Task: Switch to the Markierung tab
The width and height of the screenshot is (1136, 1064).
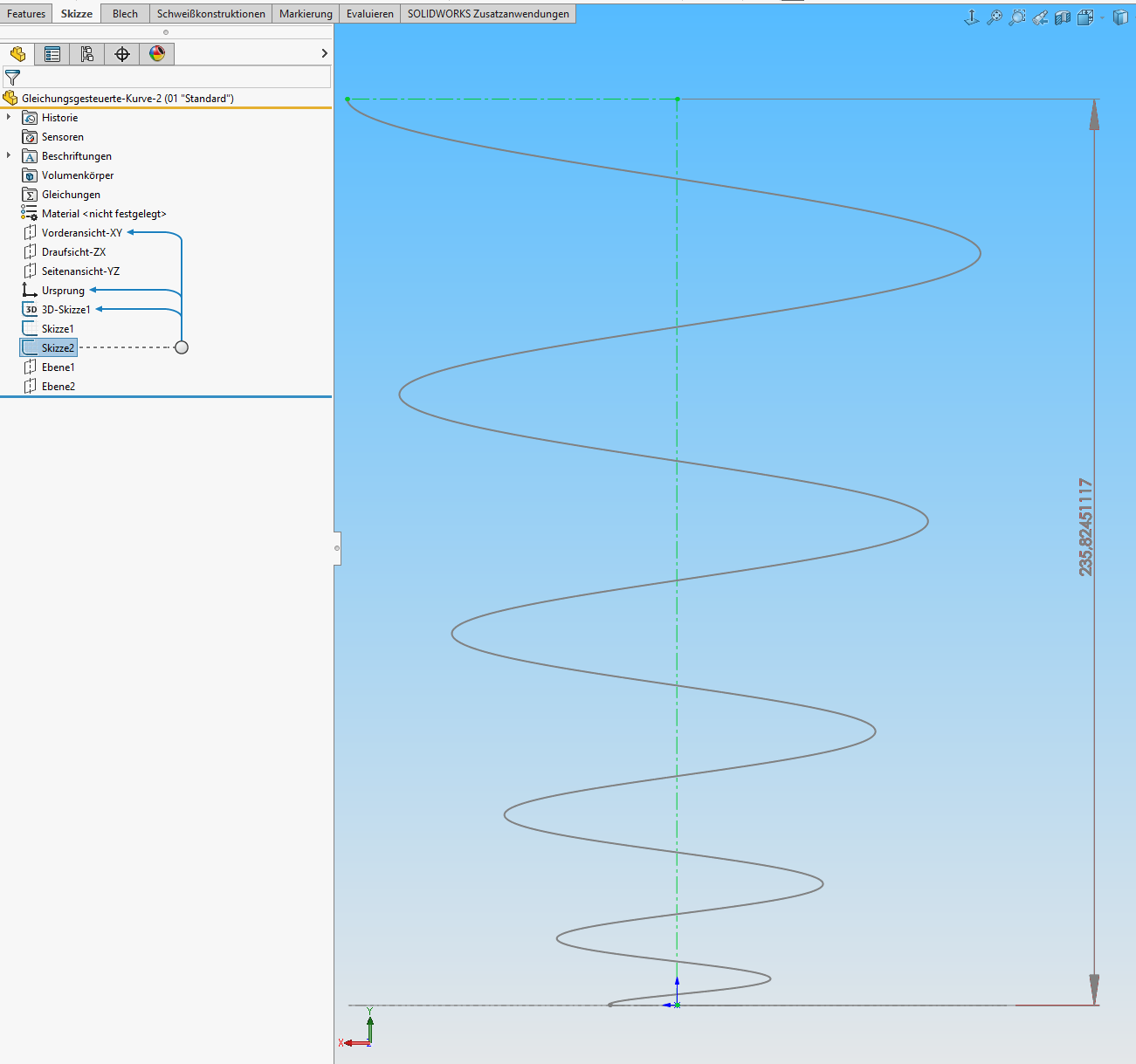Action: 306,14
